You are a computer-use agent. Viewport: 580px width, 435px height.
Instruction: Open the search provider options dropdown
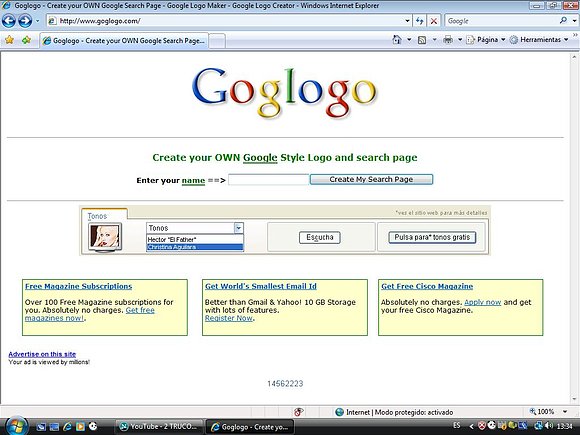pos(574,21)
